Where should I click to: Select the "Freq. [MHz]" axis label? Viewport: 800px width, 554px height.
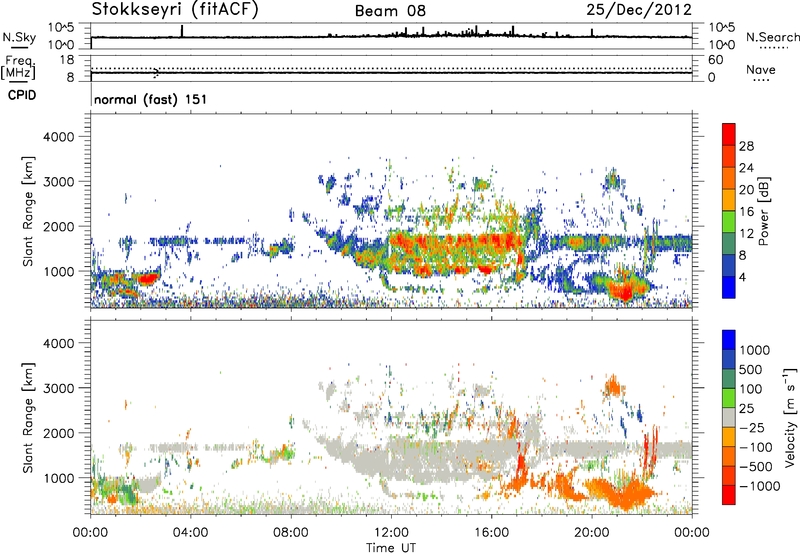tap(19, 67)
